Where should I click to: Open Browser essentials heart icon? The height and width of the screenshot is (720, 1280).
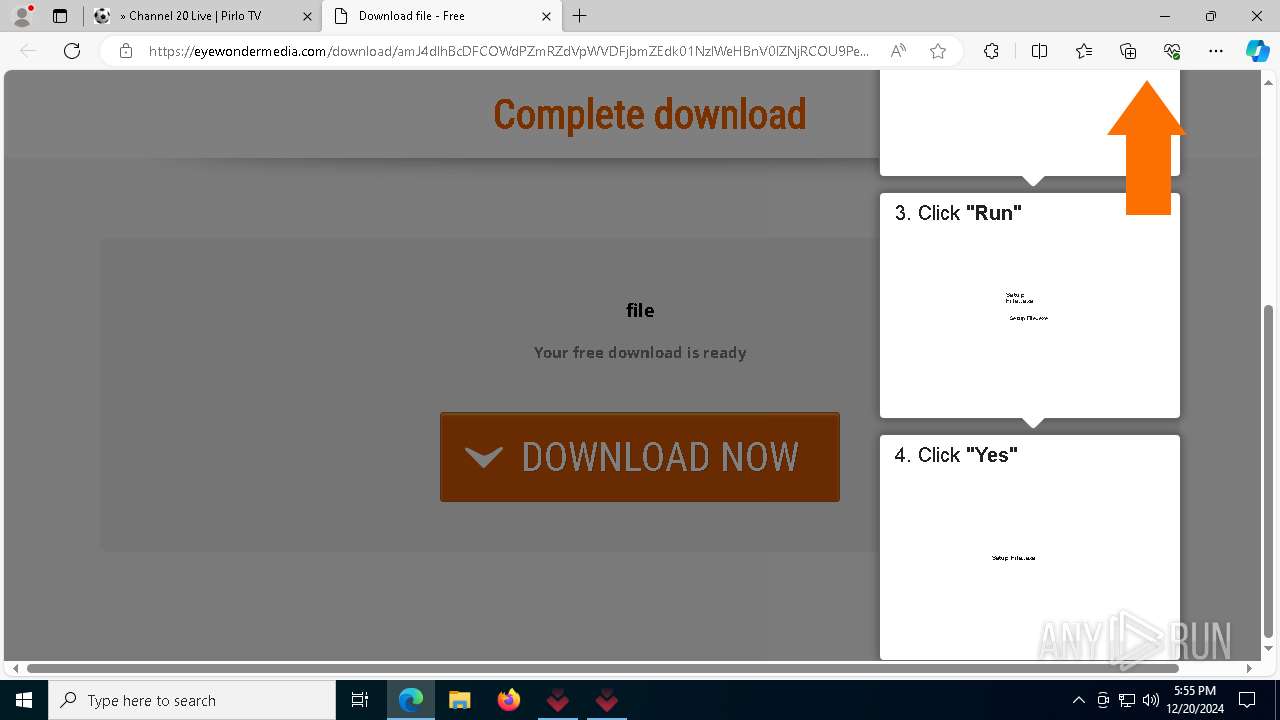(x=1172, y=51)
